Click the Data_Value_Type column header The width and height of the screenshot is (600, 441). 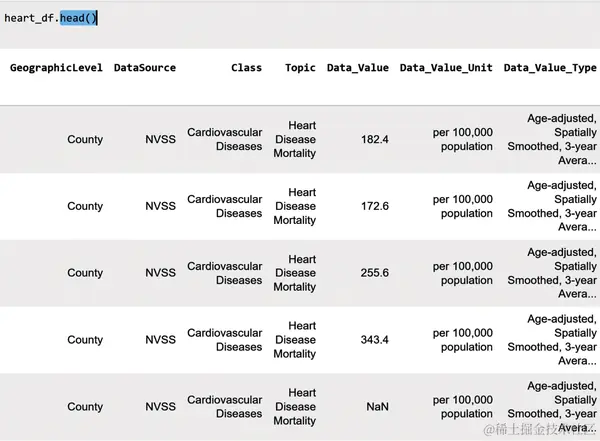[x=550, y=68]
